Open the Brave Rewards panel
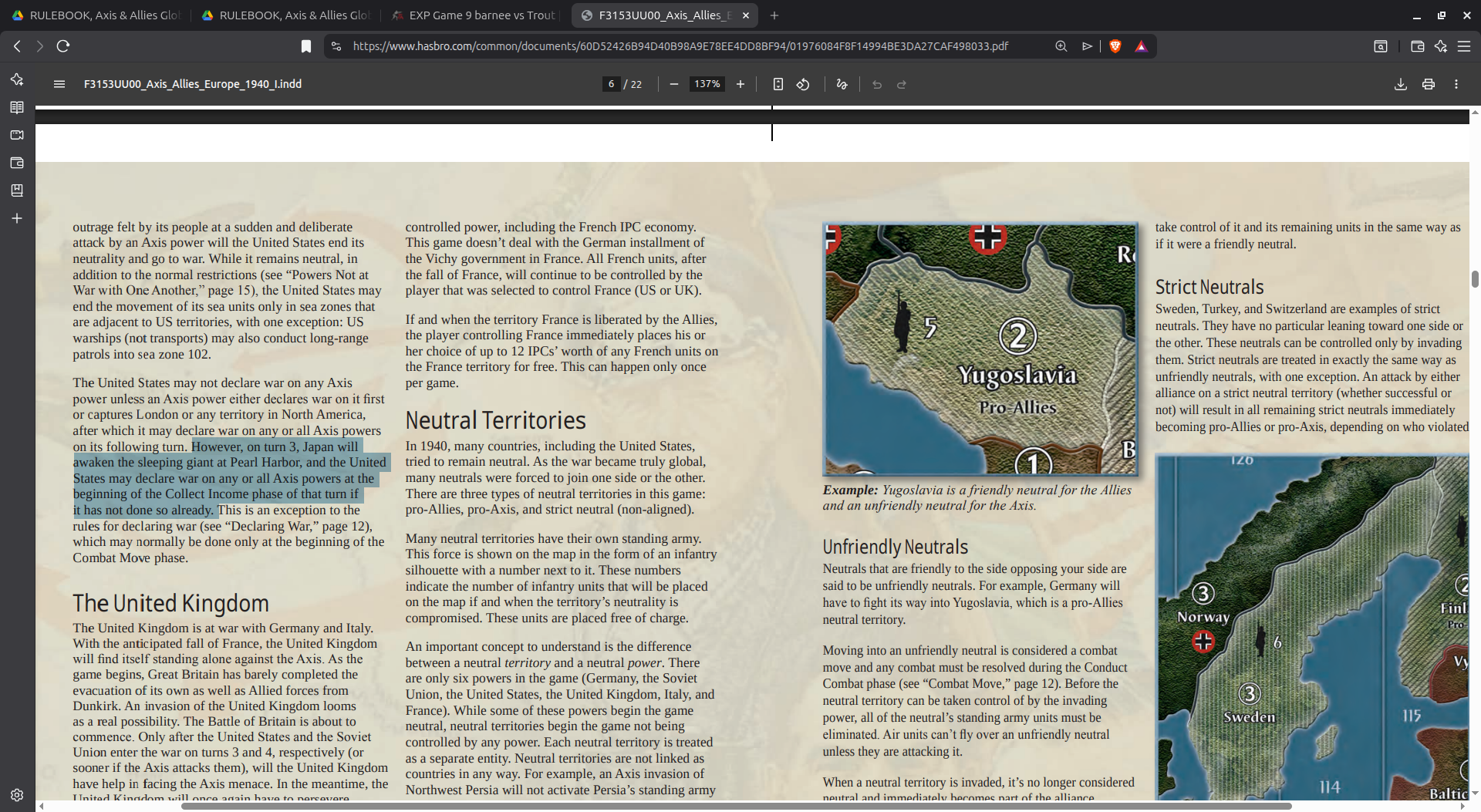1481x812 pixels. point(1142,46)
